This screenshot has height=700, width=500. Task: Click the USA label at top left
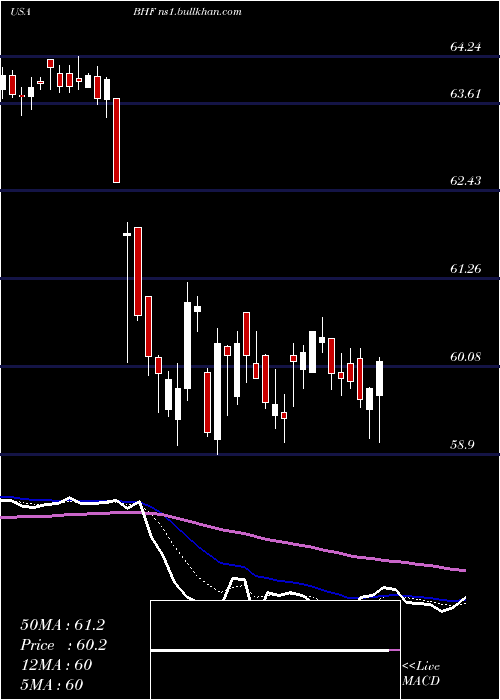[20, 12]
